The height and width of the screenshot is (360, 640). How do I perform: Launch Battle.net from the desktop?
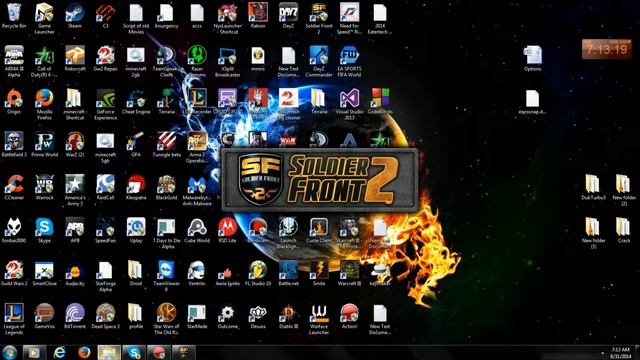288,273
